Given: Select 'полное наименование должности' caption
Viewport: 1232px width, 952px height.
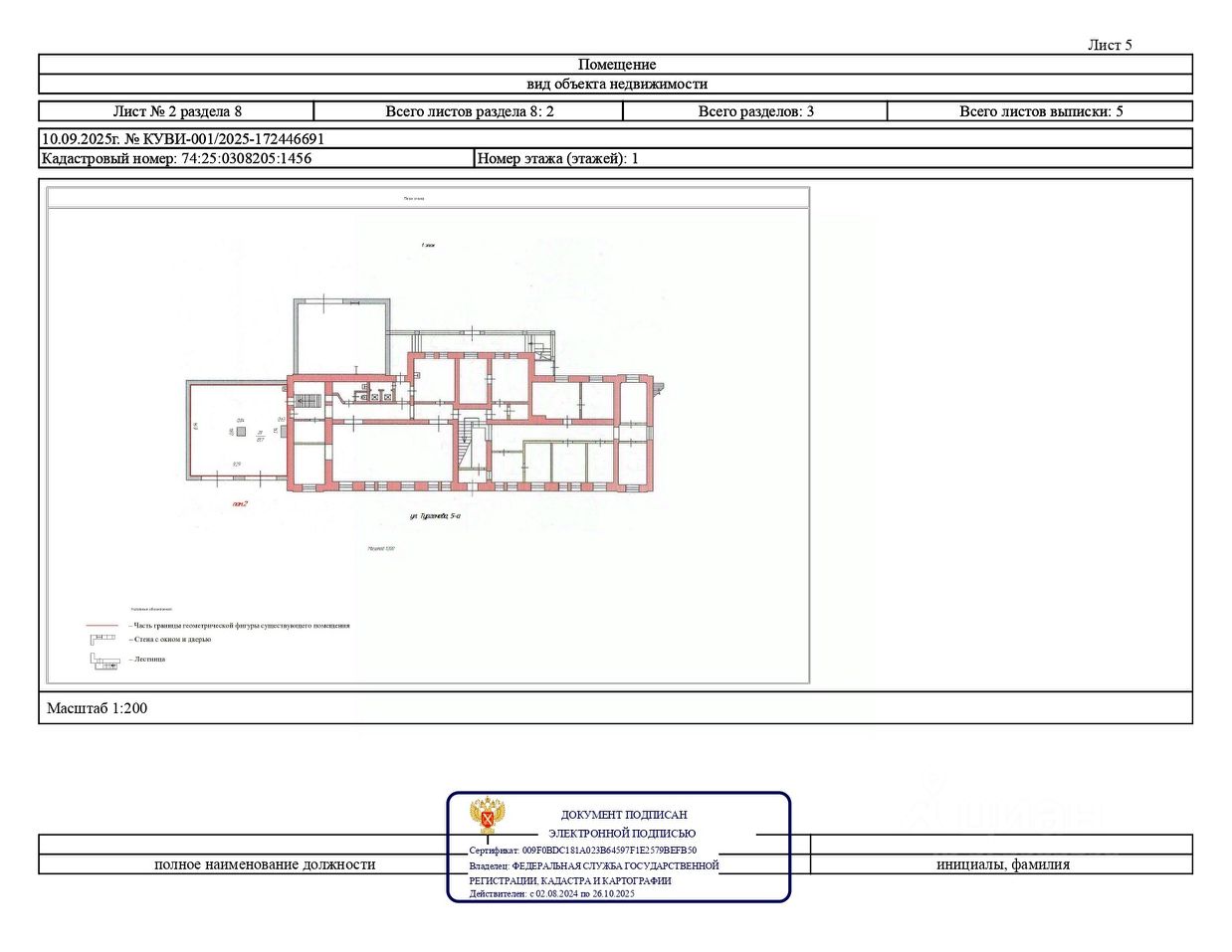Looking at the screenshot, I should [265, 864].
